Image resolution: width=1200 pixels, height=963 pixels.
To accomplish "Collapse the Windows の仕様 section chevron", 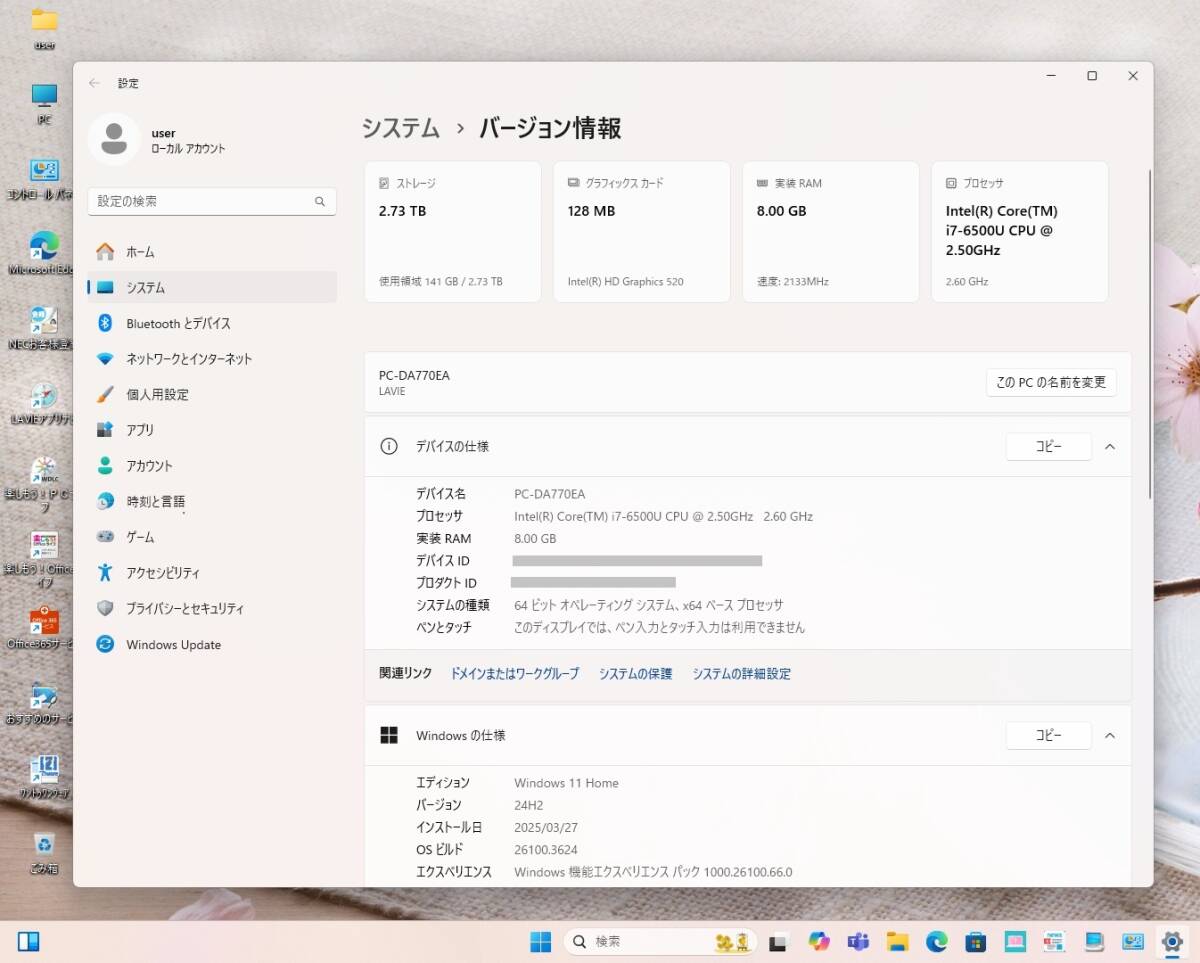I will 1110,736.
